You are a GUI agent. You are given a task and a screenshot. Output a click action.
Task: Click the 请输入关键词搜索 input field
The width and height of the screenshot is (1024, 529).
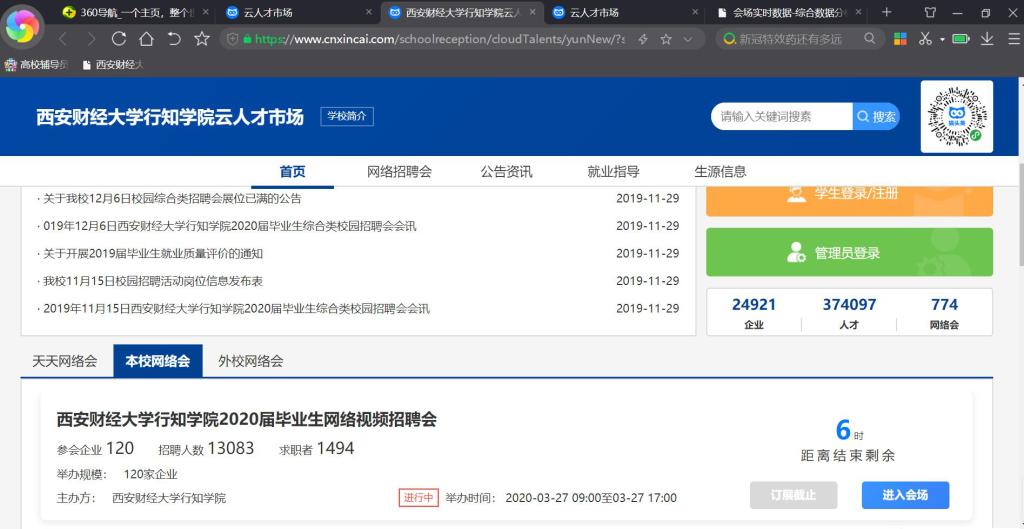click(x=782, y=116)
